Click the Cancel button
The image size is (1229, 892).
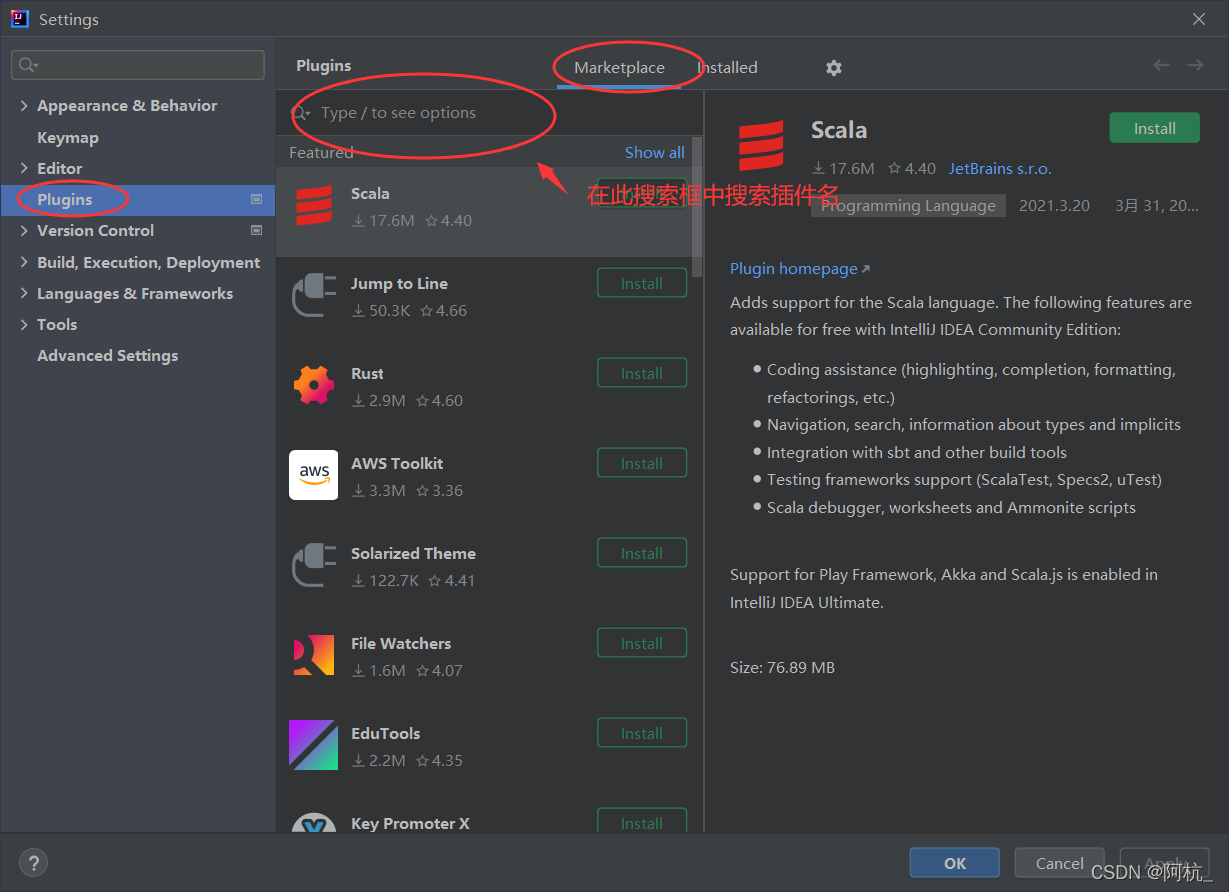click(1060, 863)
